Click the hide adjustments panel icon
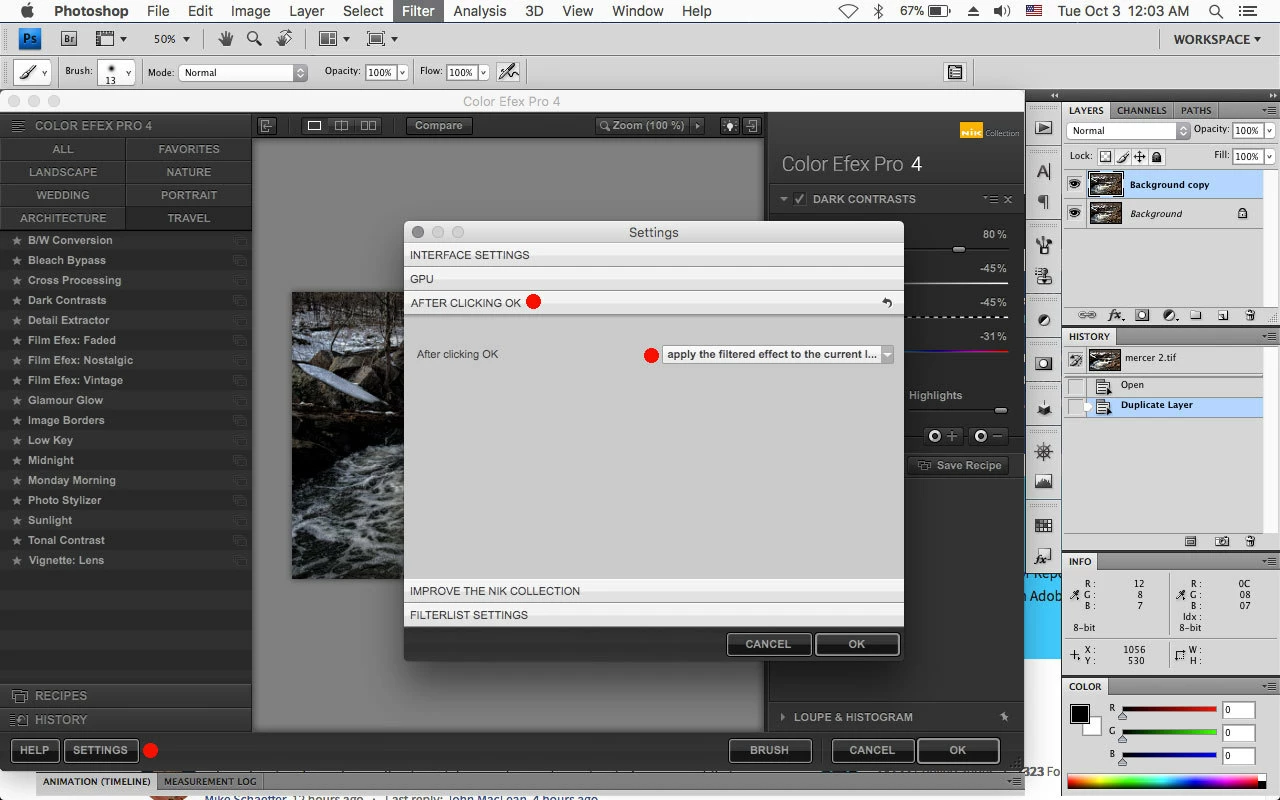The height and width of the screenshot is (800, 1280). tap(752, 126)
